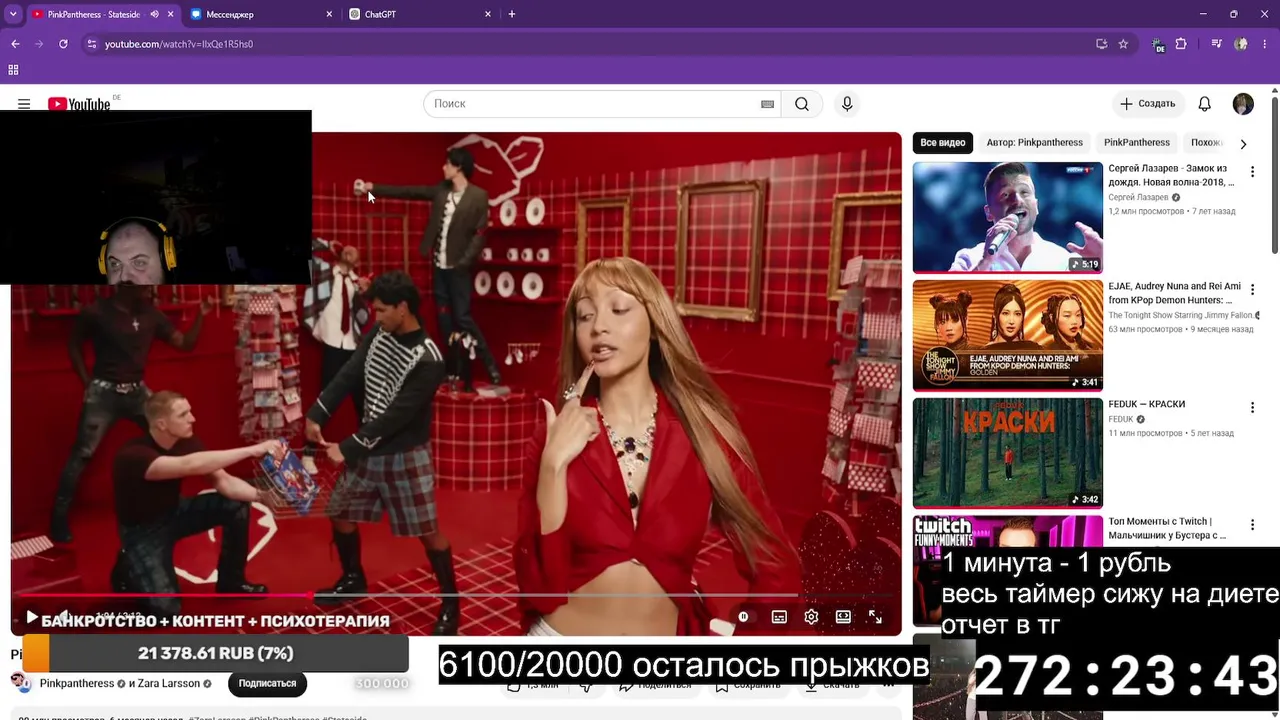Open the Сергей Лазарев 5:19 thumbnail
This screenshot has height=720, width=1280.
click(x=1007, y=217)
